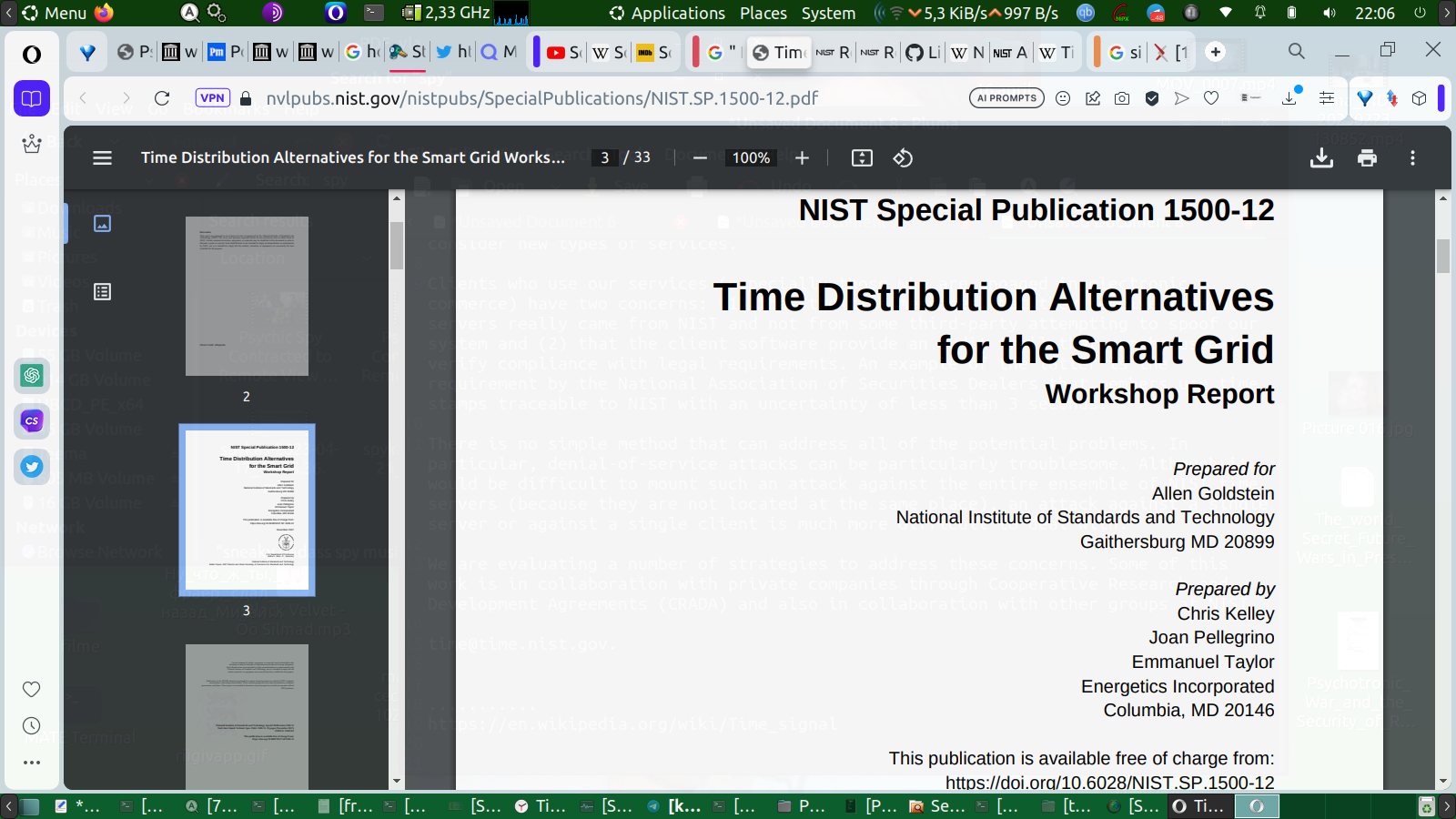The image size is (1456, 819).
Task: Zoom out the PDF with minus button
Action: point(700,157)
